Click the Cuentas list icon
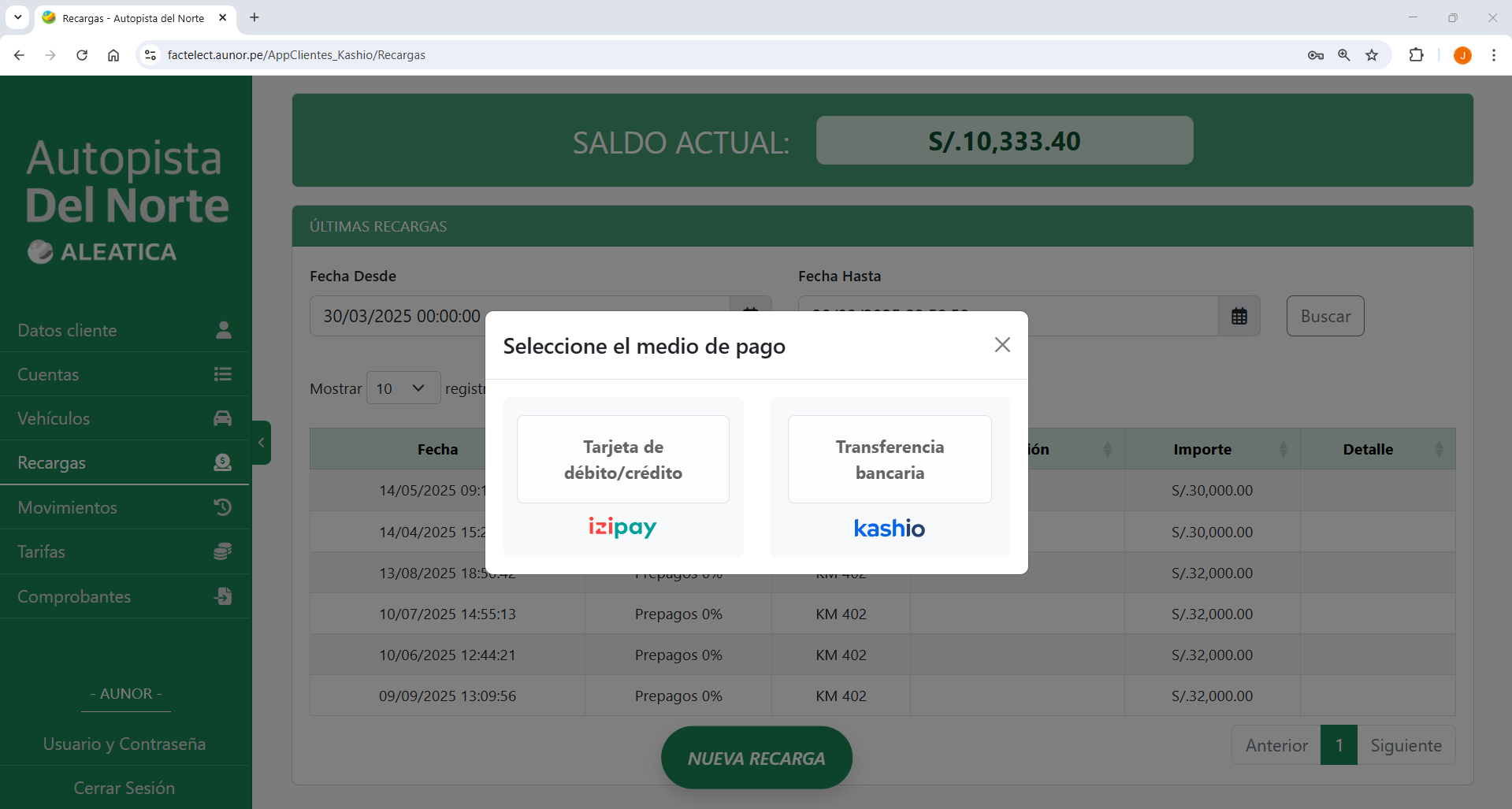Viewport: 1512px width, 809px height. click(x=223, y=374)
